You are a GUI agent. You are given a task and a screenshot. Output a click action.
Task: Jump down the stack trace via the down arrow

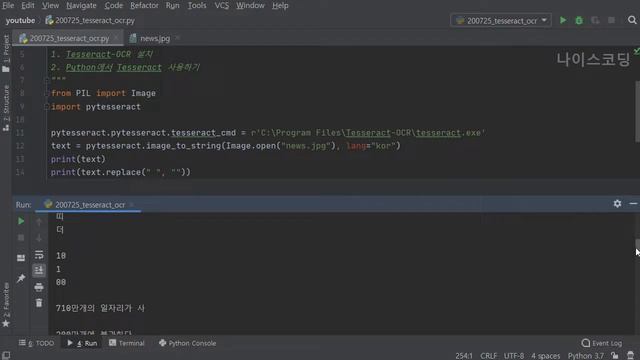pyautogui.click(x=39, y=238)
